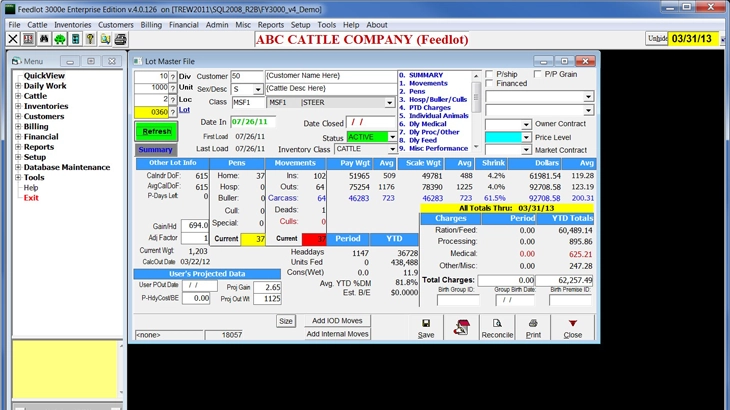Click the Feedlot 3000e application title icon
The height and width of the screenshot is (410, 730).
pyautogui.click(x=10, y=9)
